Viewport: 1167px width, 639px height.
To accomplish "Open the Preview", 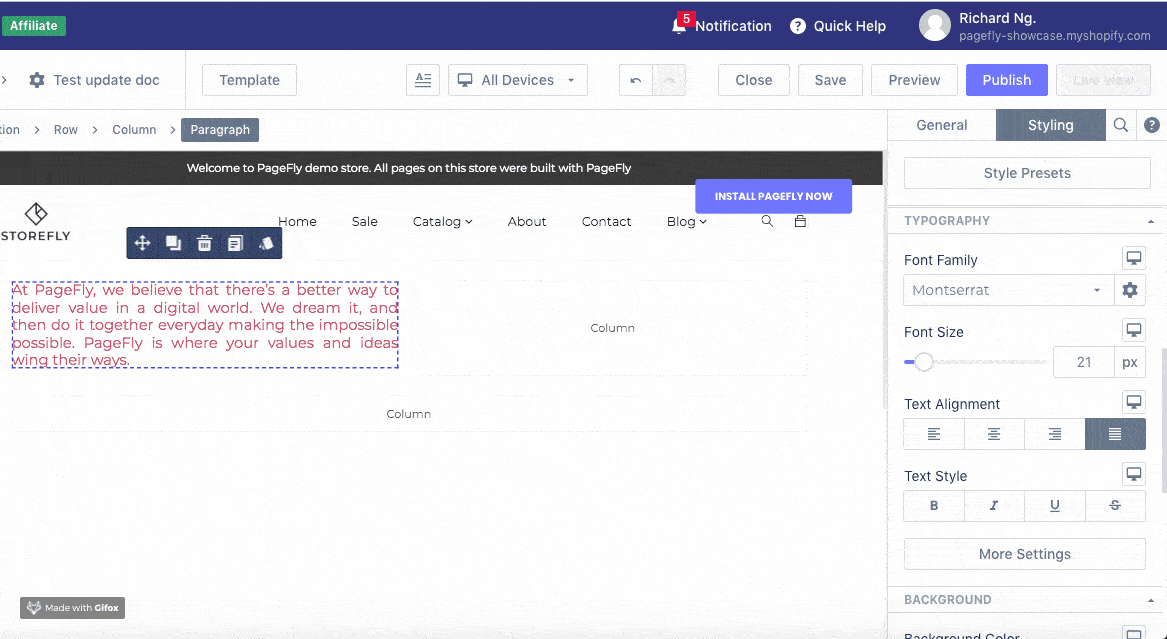I will coord(914,80).
